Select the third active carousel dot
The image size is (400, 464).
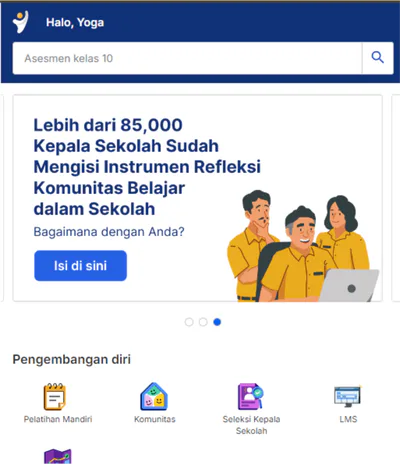217,322
